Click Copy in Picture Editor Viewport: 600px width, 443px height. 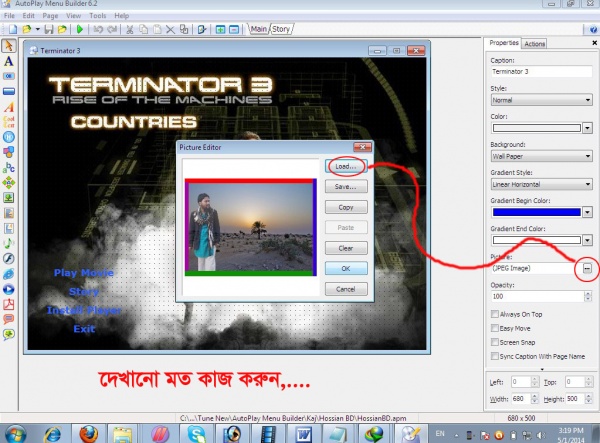[346, 207]
